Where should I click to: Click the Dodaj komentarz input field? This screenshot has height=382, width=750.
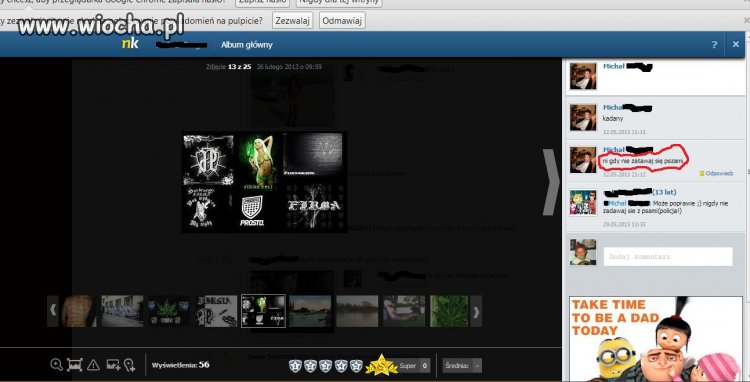click(x=668, y=257)
